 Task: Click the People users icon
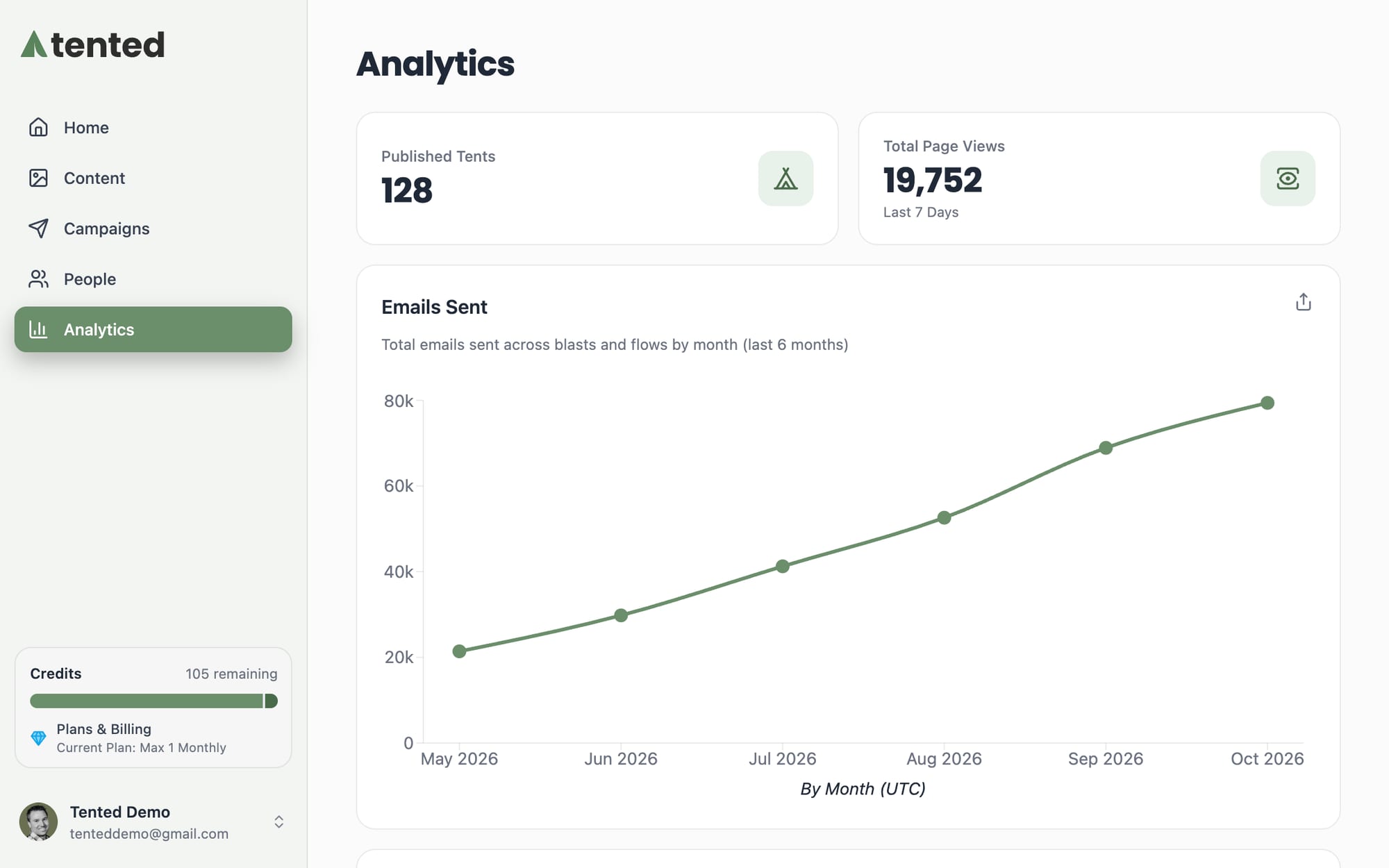[38, 279]
